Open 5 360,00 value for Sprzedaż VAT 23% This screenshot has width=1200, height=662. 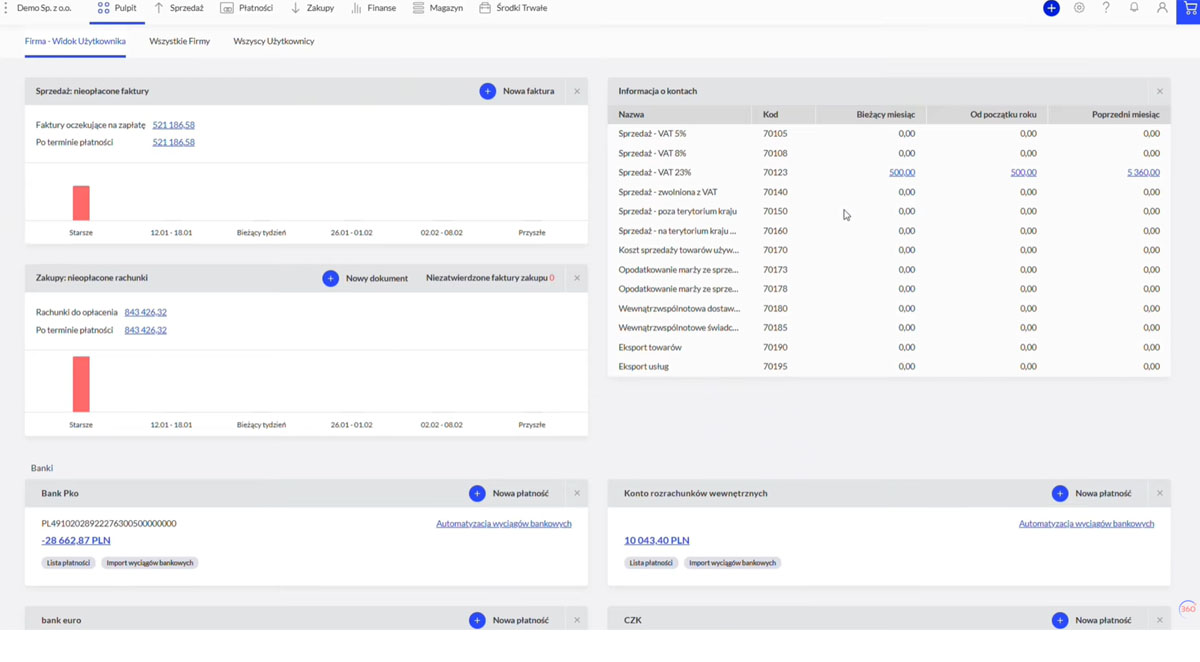click(x=1143, y=172)
